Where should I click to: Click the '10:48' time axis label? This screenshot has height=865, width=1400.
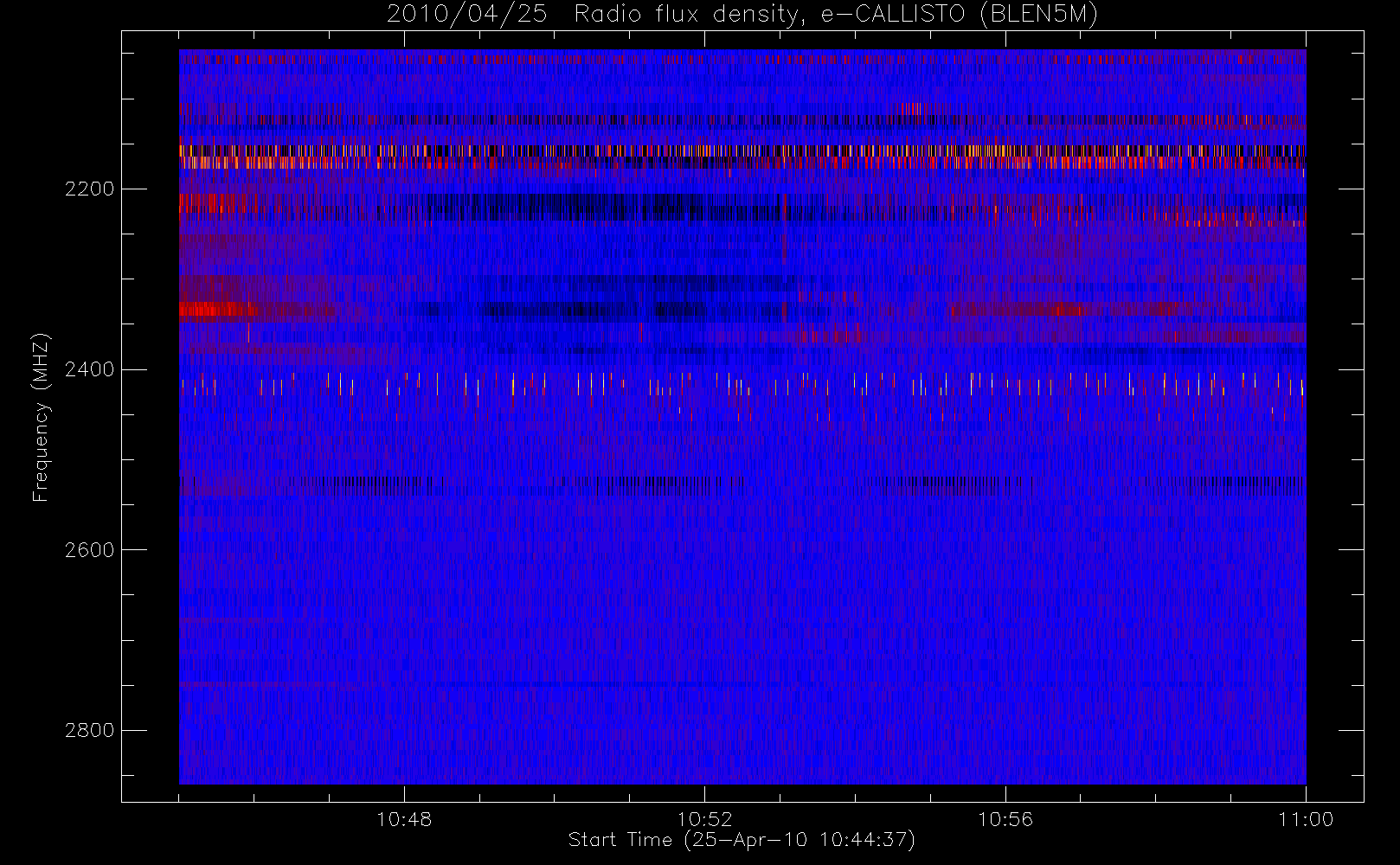[404, 819]
